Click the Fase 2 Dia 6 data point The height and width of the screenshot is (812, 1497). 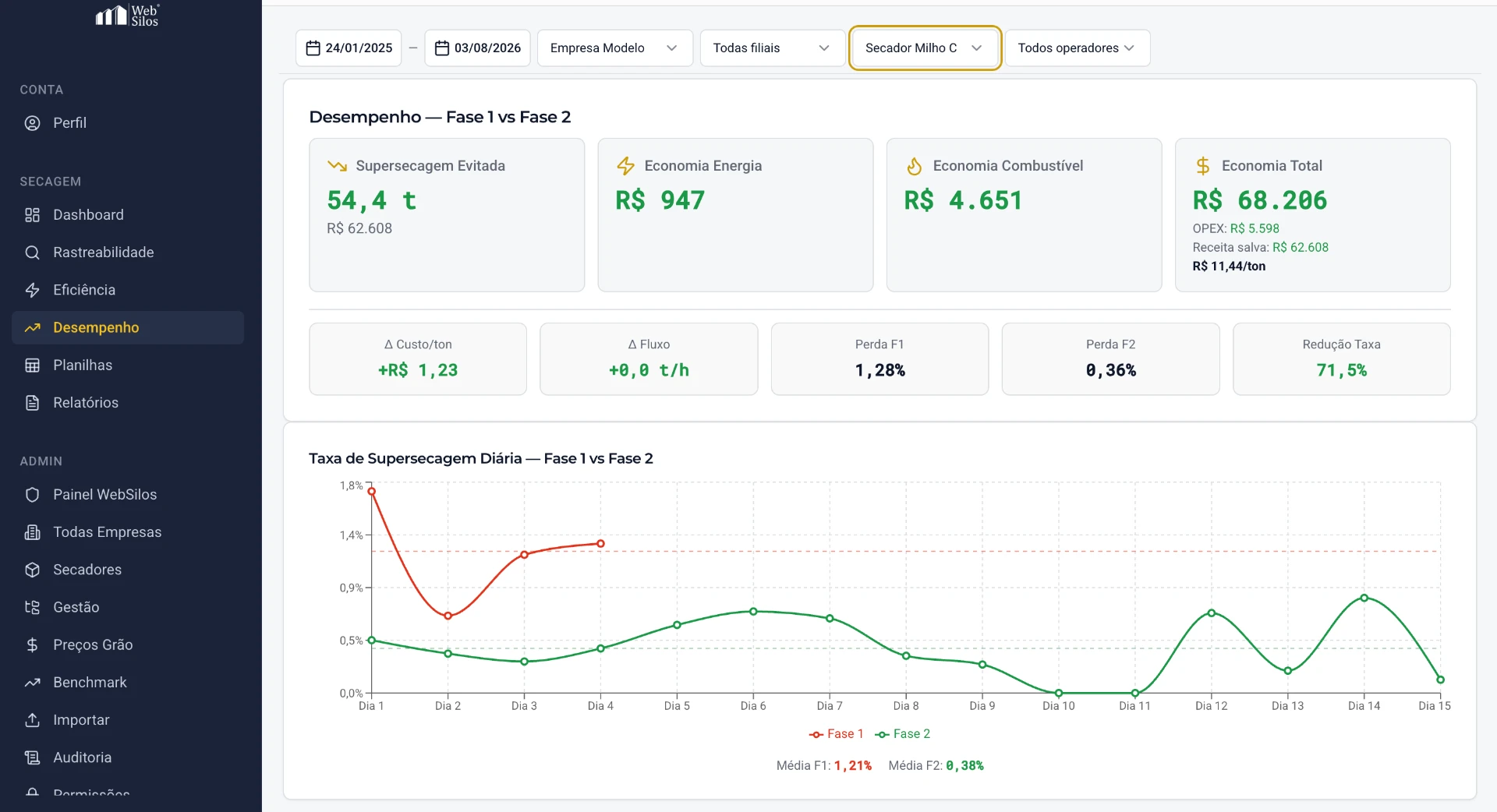(753, 612)
